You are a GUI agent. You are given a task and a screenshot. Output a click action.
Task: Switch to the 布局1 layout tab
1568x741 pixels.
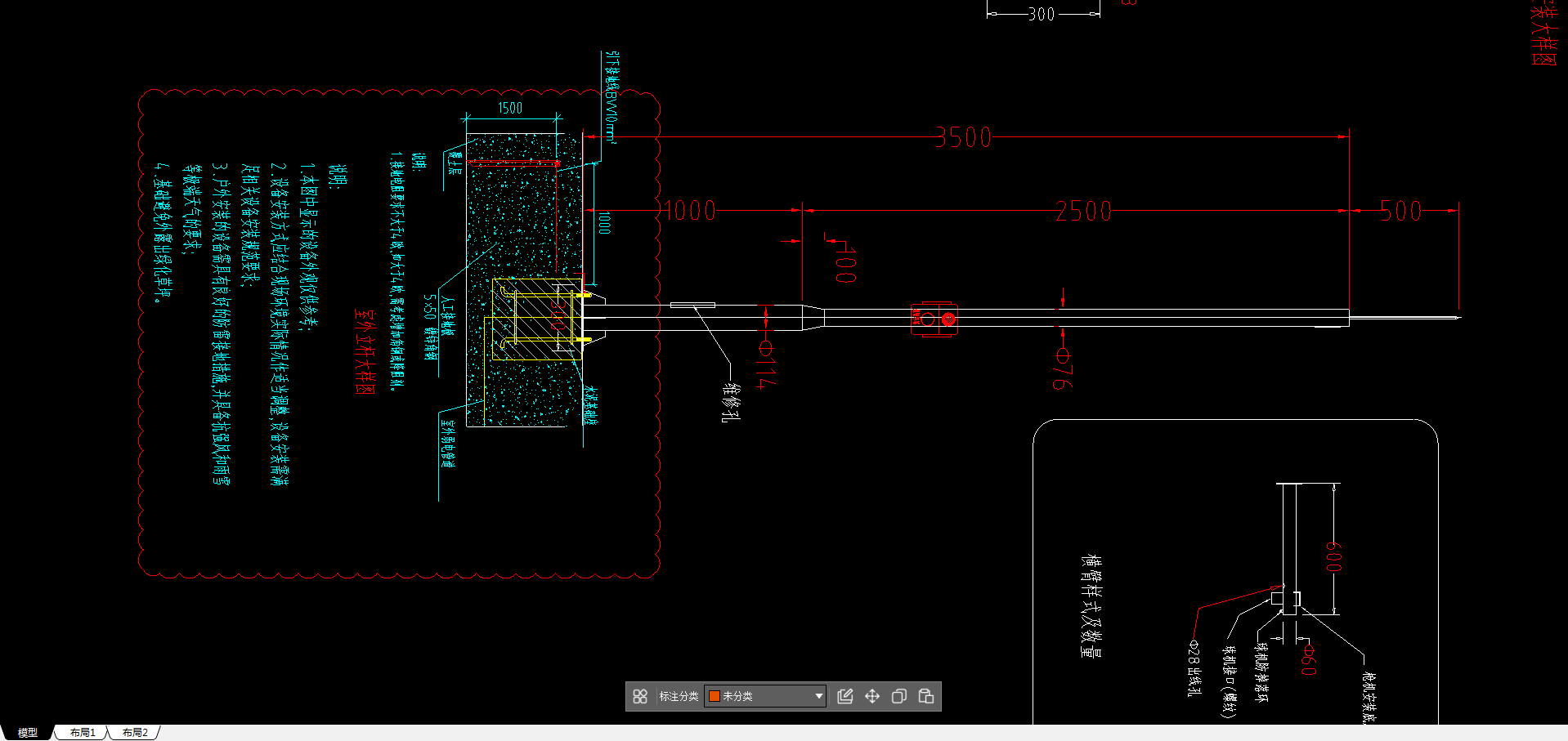tap(83, 733)
